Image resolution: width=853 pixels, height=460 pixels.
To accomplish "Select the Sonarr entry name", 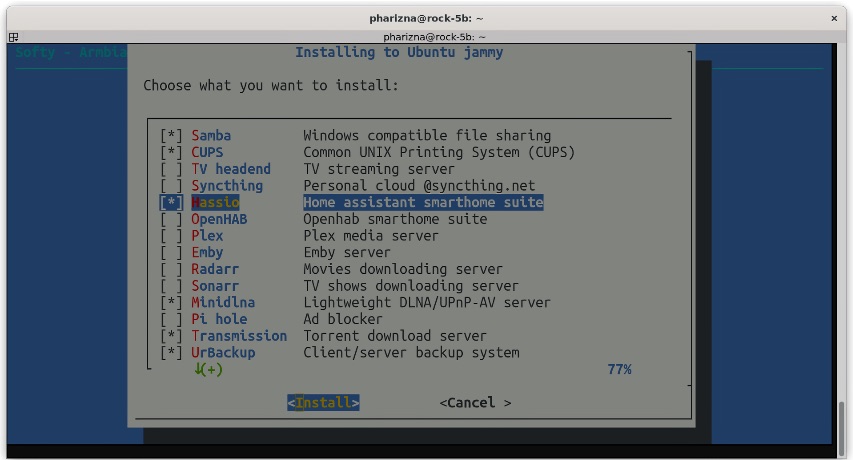I will (x=215, y=286).
